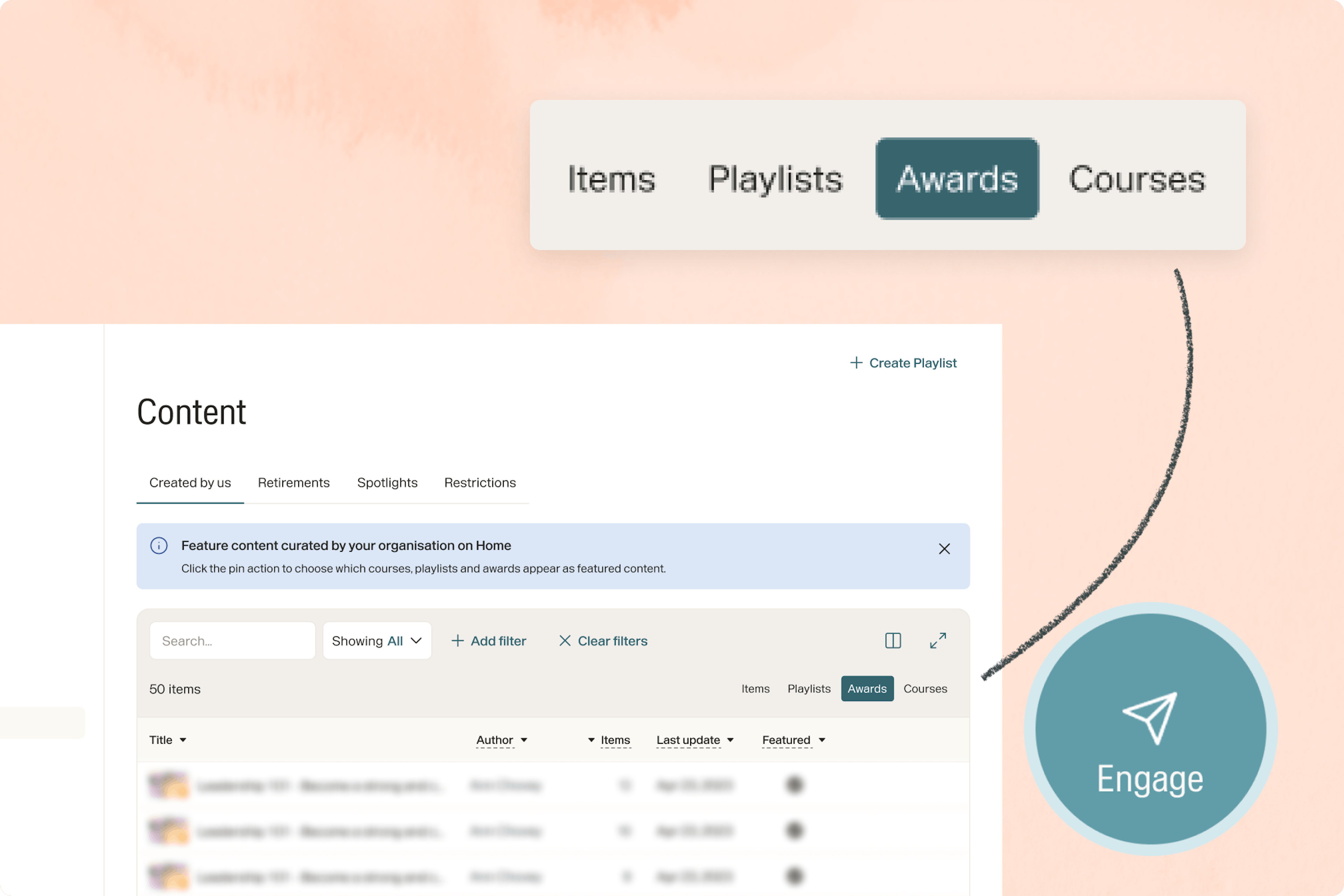Open the Showing All dropdown

click(x=377, y=640)
